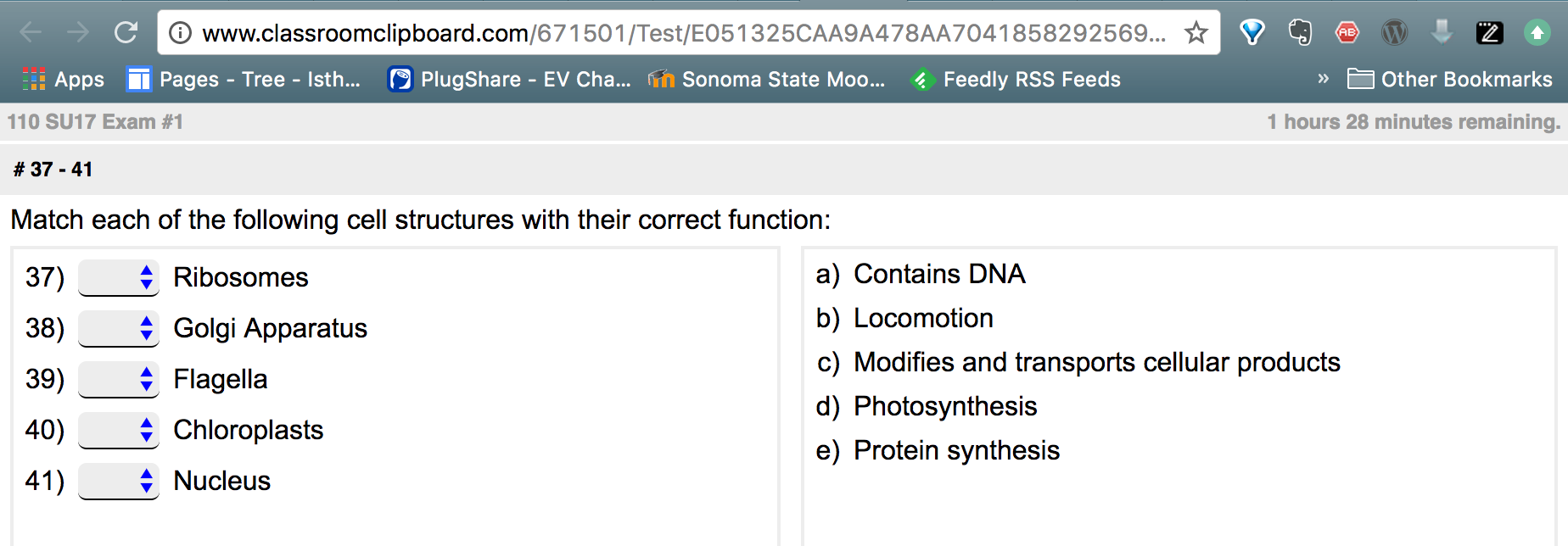Image resolution: width=1568 pixels, height=546 pixels.
Task: Open the Apps bookmark shortcut
Action: tap(63, 80)
